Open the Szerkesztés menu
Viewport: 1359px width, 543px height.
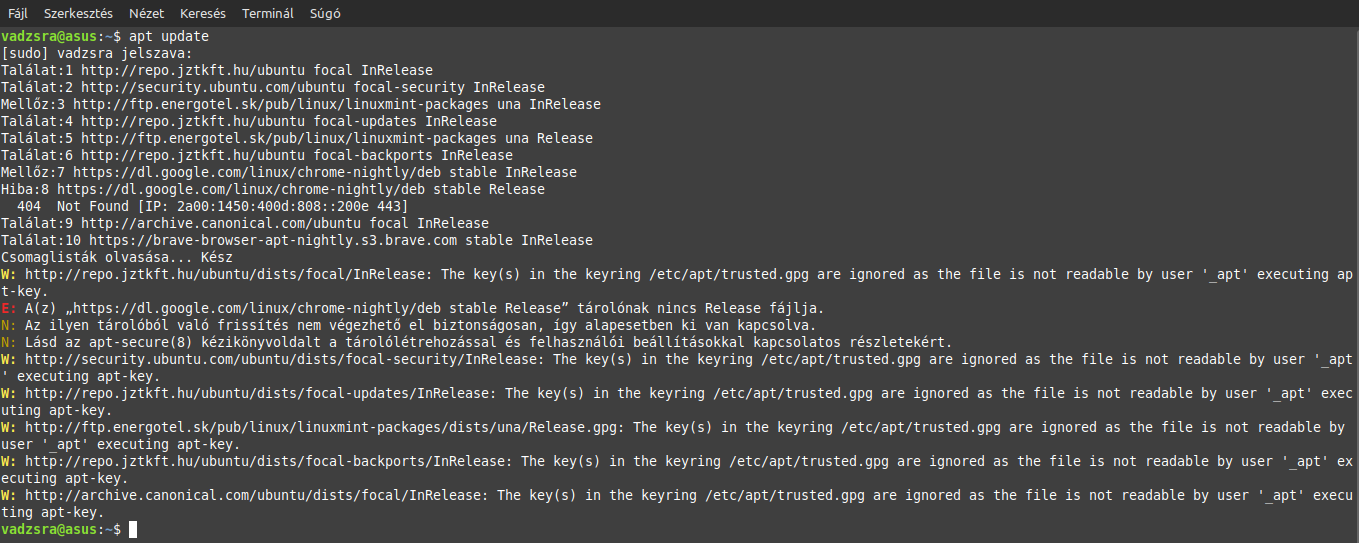click(x=78, y=14)
